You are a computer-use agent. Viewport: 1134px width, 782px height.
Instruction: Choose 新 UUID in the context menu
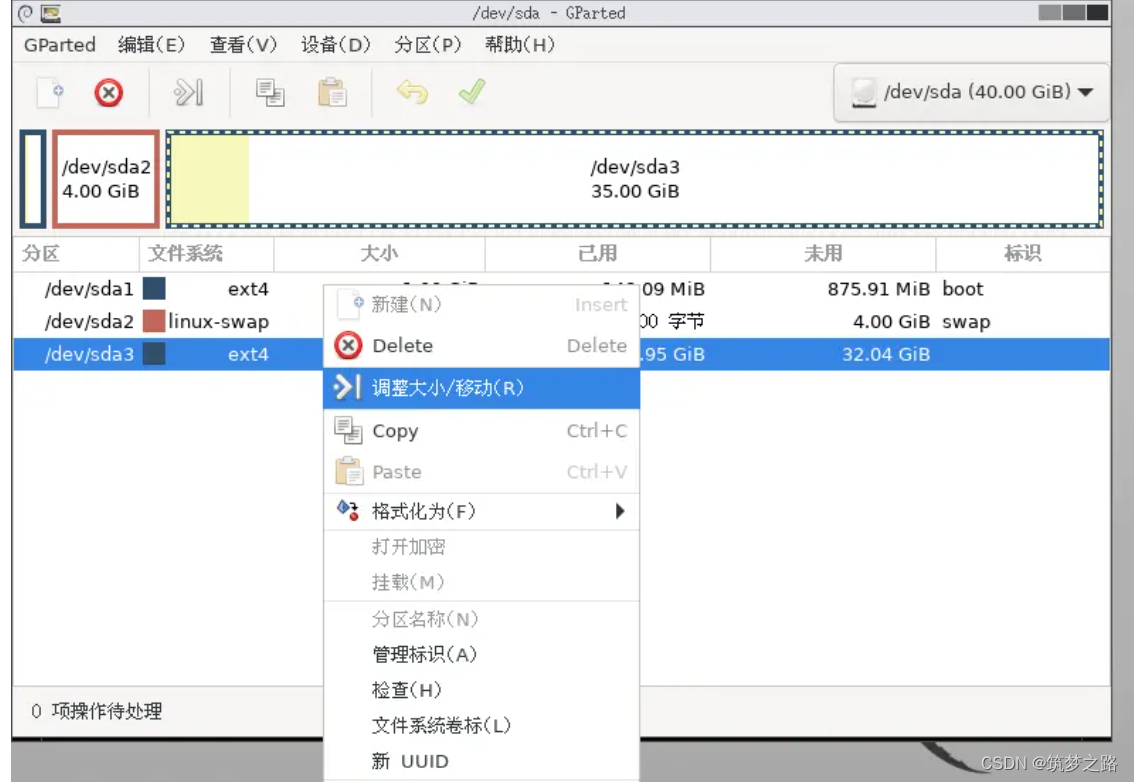pos(482,760)
